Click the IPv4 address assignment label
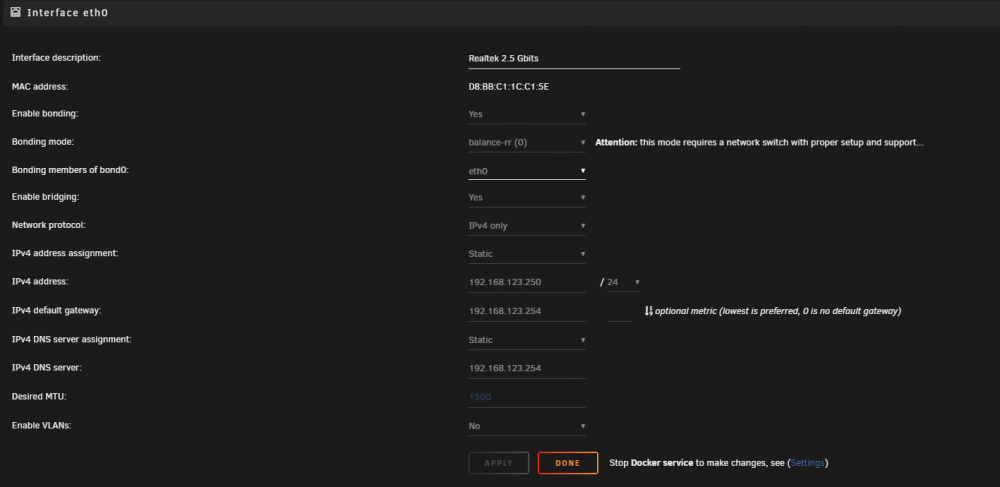The image size is (1000, 487). click(65, 253)
